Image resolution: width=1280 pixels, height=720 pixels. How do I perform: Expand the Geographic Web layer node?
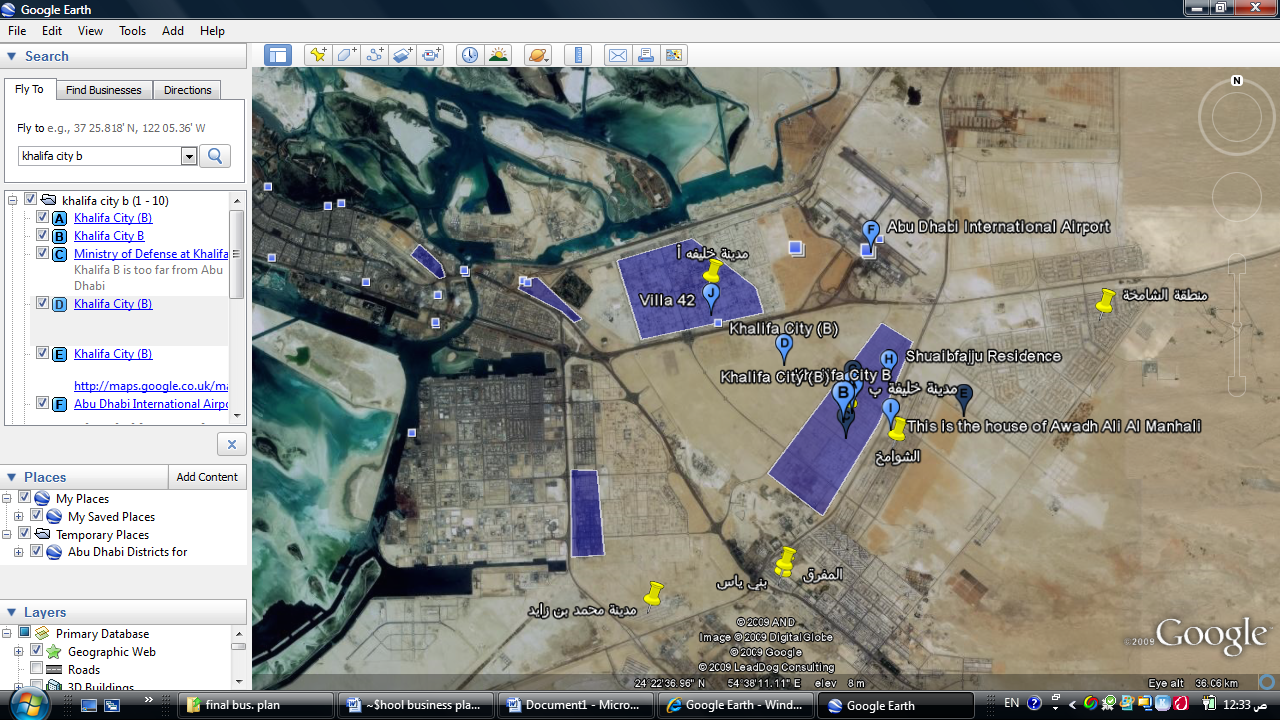pyautogui.click(x=19, y=651)
